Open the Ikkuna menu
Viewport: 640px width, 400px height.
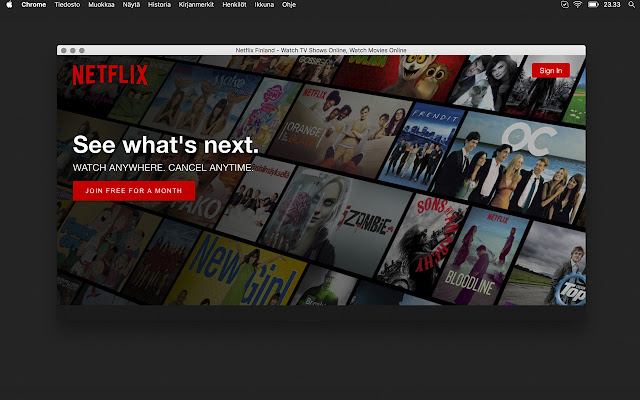click(264, 5)
